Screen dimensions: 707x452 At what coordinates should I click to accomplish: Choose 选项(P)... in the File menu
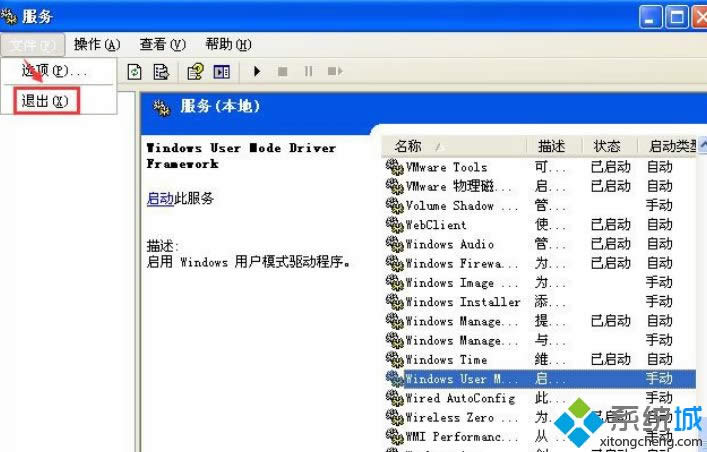point(52,71)
